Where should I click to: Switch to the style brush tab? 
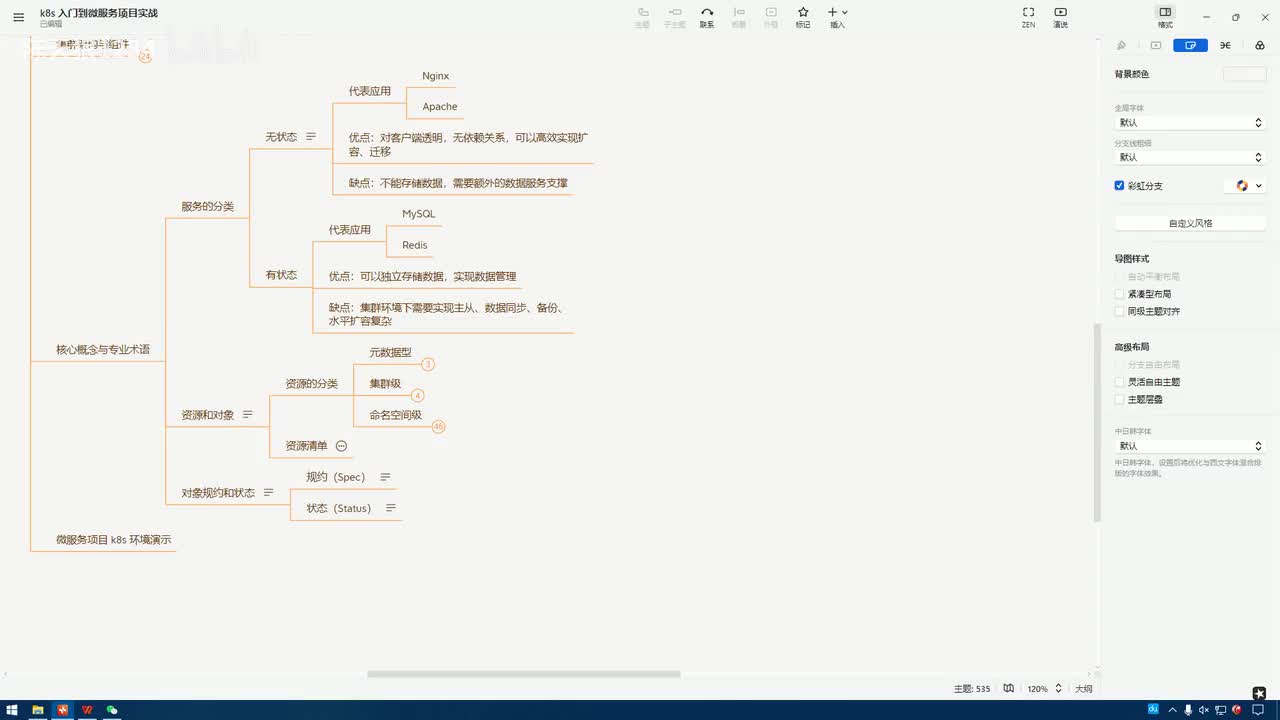(1121, 45)
